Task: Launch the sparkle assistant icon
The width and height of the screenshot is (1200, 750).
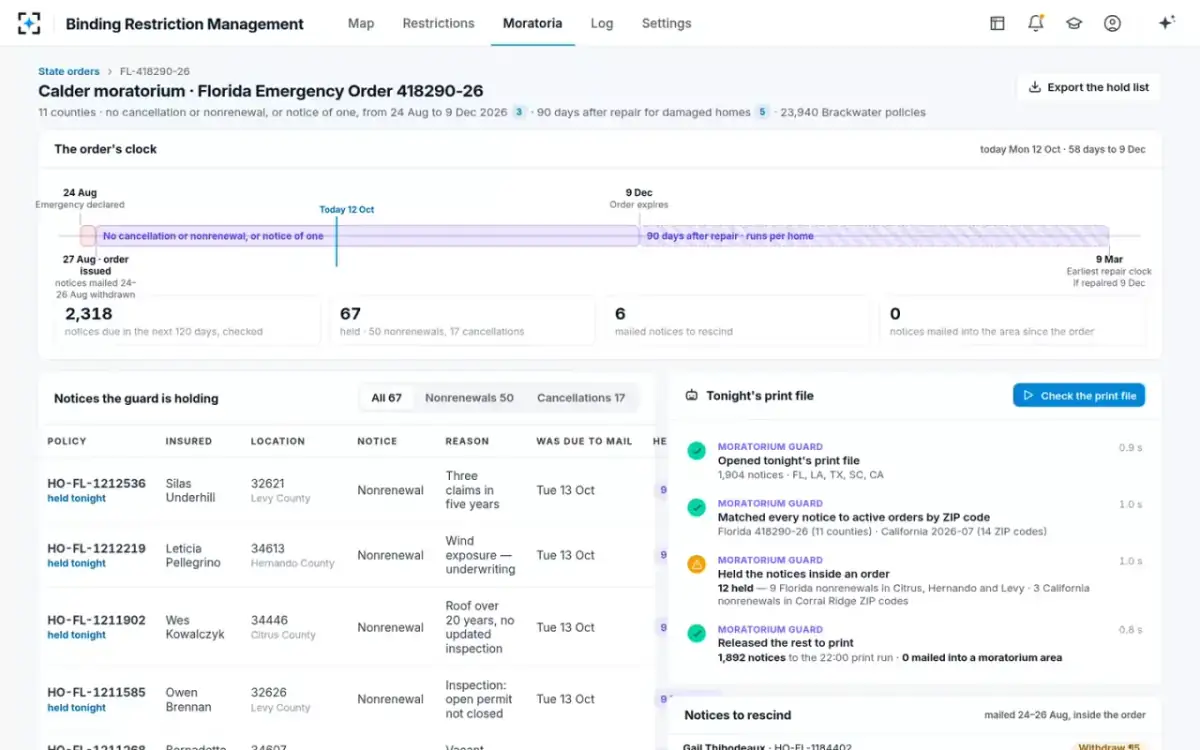Action: click(1166, 23)
